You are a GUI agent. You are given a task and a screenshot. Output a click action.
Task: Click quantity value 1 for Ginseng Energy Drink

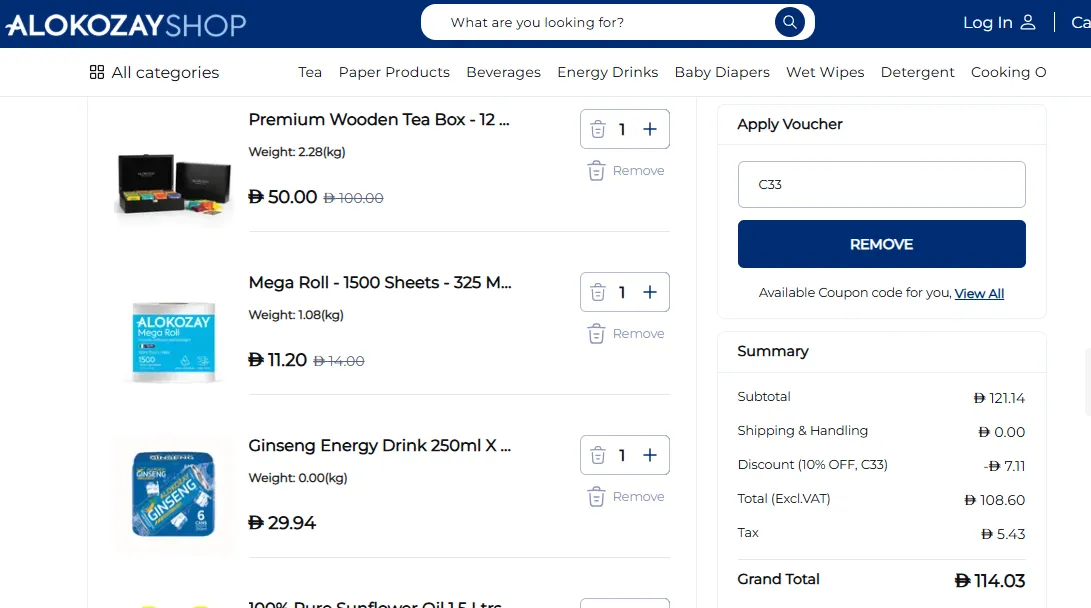(622, 455)
